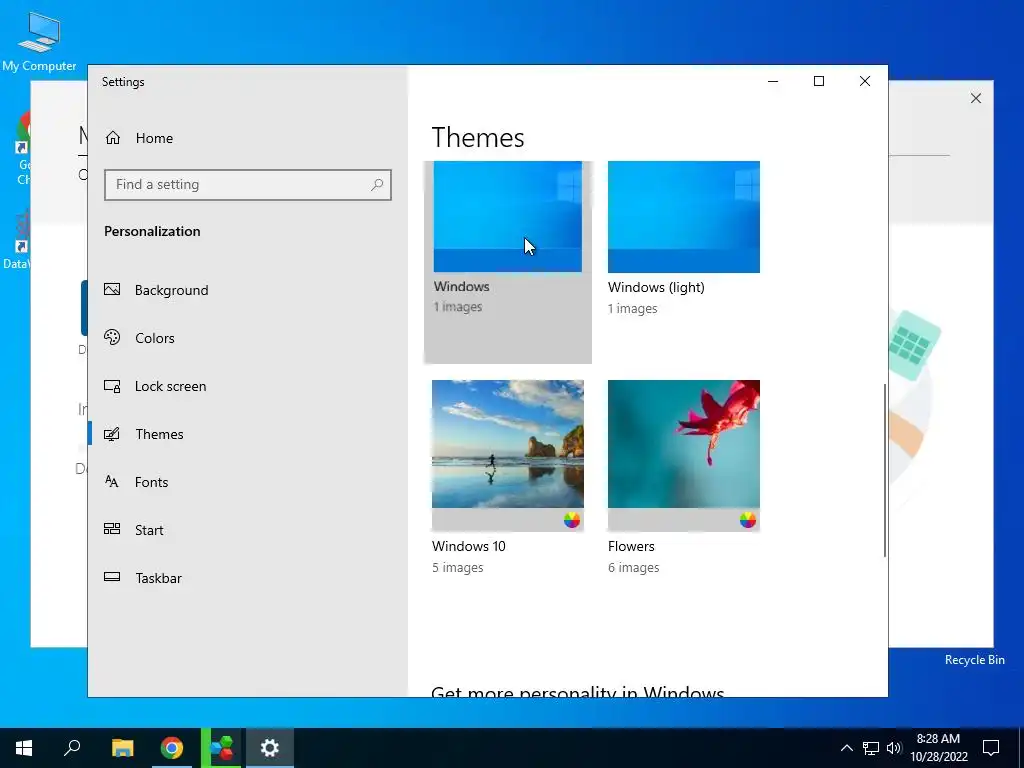
Task: Click the network icon in system tray
Action: (871, 748)
